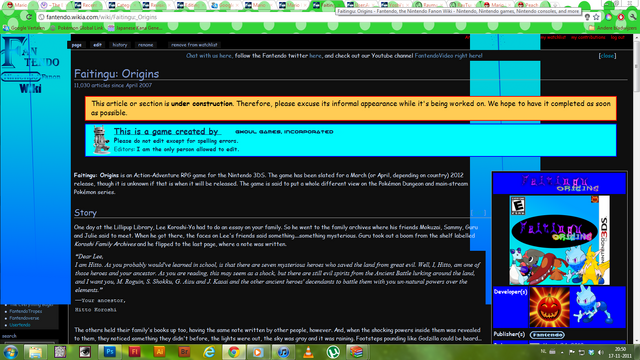640x360 pixels.
Task: Open the wiki 'page' tab
Action: click(77, 45)
